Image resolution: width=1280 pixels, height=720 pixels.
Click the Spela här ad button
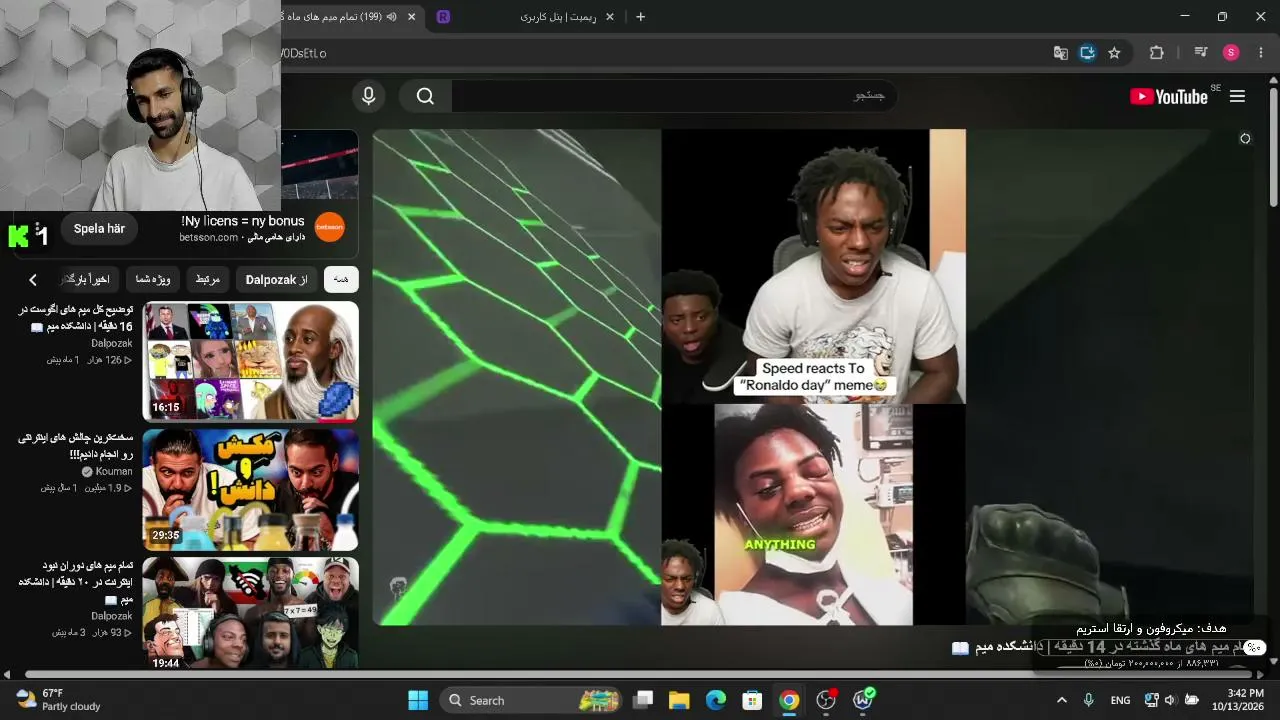(99, 228)
